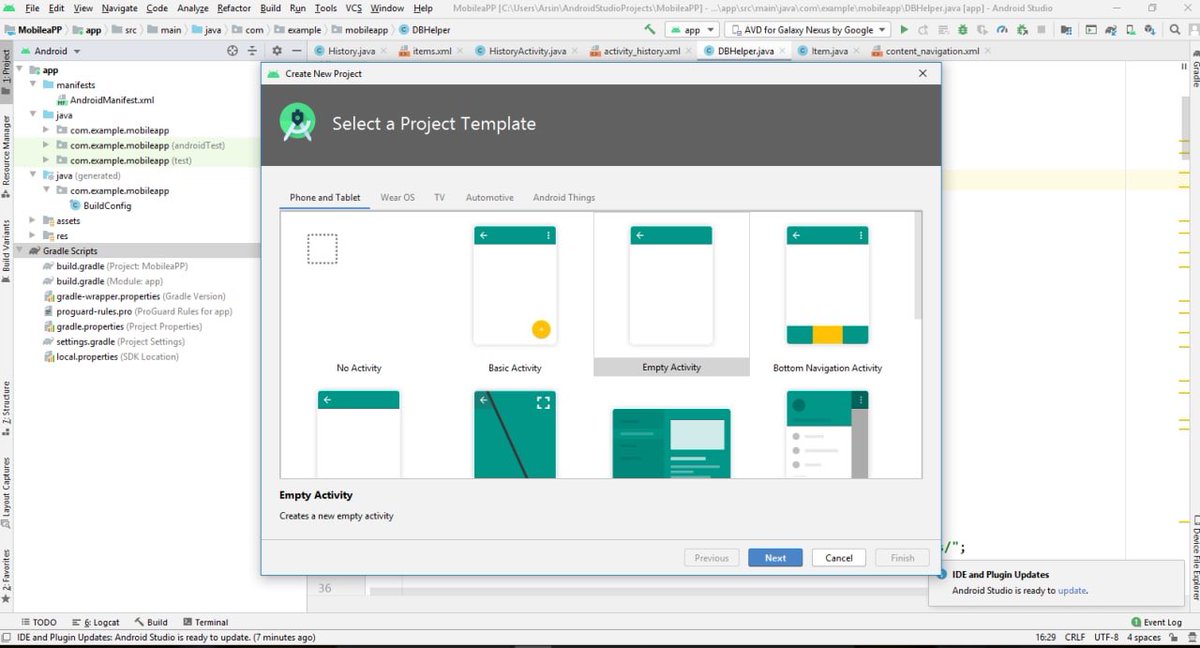Expand com.example.mobileapp (androidTest) package
This screenshot has height=648, width=1200.
(47, 145)
